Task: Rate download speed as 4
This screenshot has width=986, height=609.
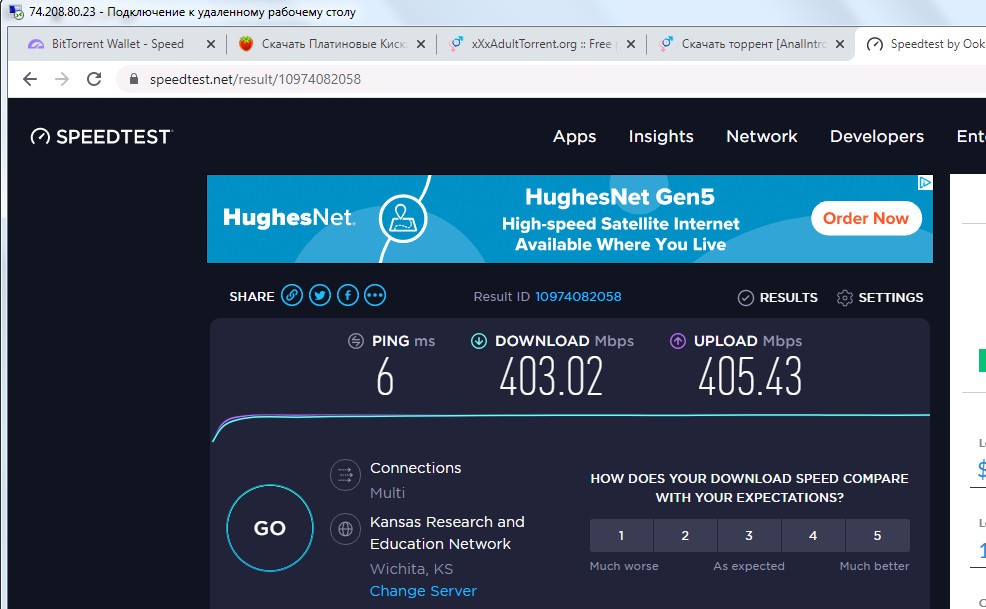Action: click(813, 535)
